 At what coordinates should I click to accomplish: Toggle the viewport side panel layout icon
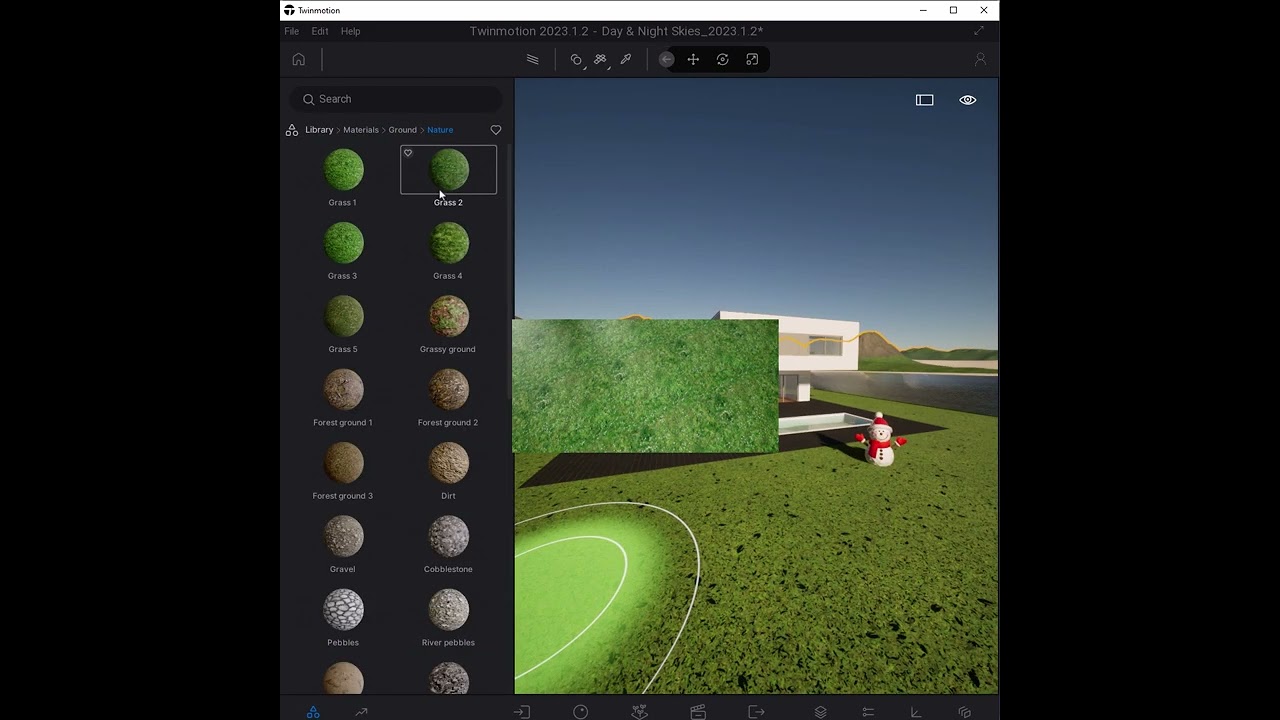point(925,100)
